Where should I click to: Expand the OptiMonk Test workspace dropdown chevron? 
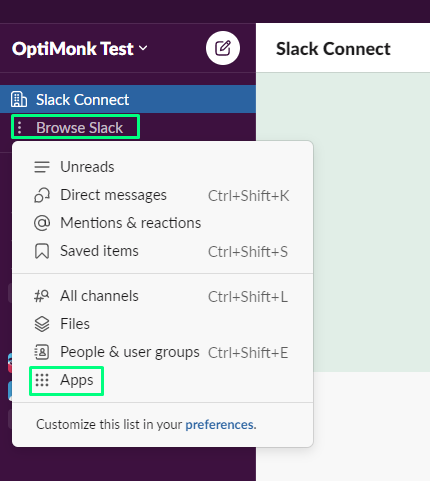[x=143, y=48]
